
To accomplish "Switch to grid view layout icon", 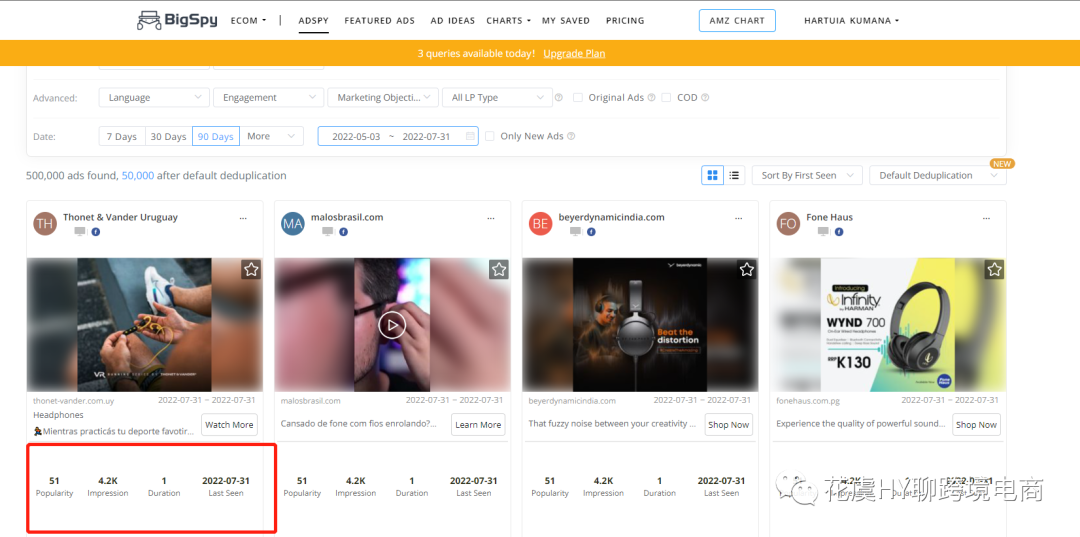I will pyautogui.click(x=713, y=175).
